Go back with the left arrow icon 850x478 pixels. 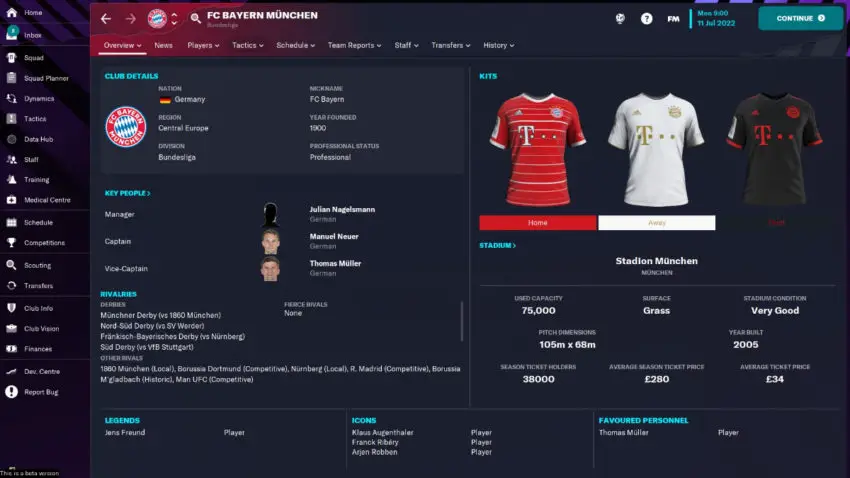click(106, 19)
